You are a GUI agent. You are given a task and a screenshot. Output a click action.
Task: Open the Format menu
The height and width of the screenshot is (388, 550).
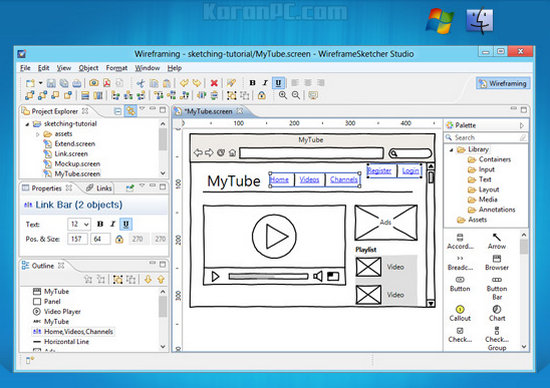(x=116, y=68)
